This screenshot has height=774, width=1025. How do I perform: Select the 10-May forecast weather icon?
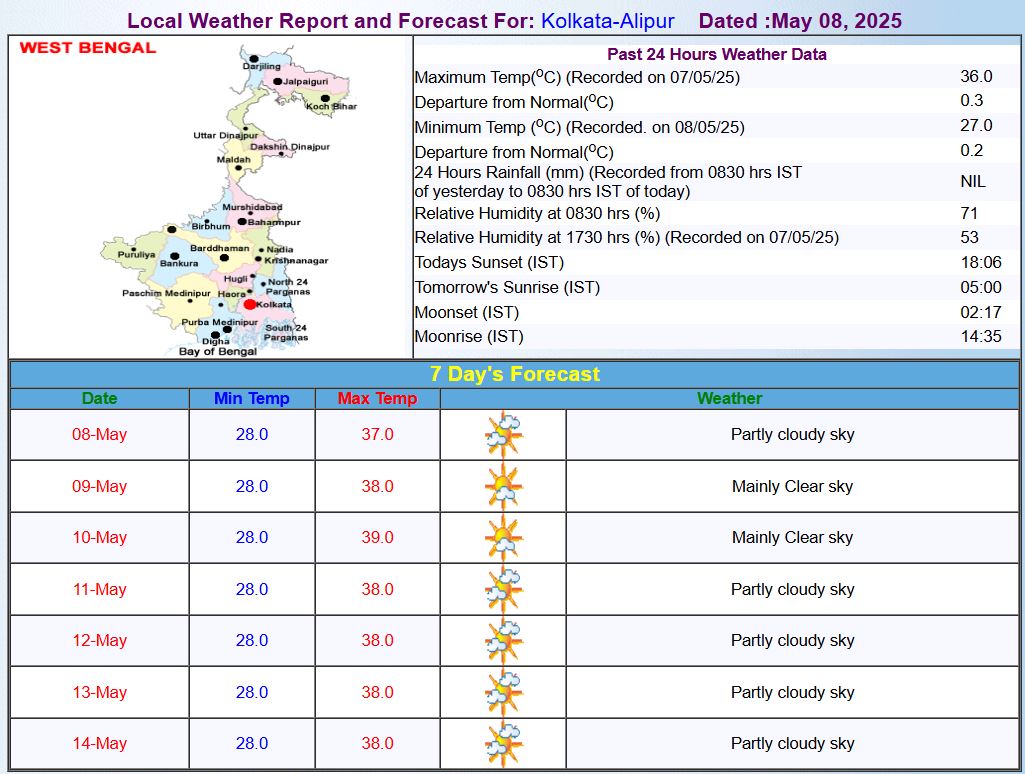tap(502, 537)
